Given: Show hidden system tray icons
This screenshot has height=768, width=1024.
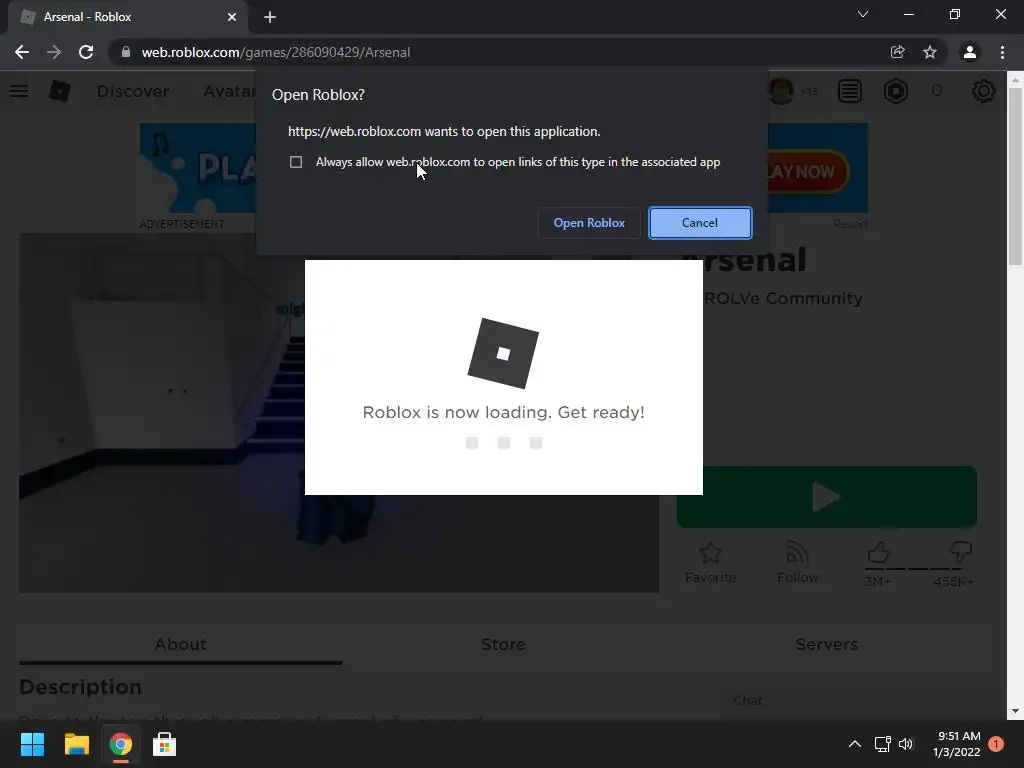Looking at the screenshot, I should pyautogui.click(x=854, y=744).
